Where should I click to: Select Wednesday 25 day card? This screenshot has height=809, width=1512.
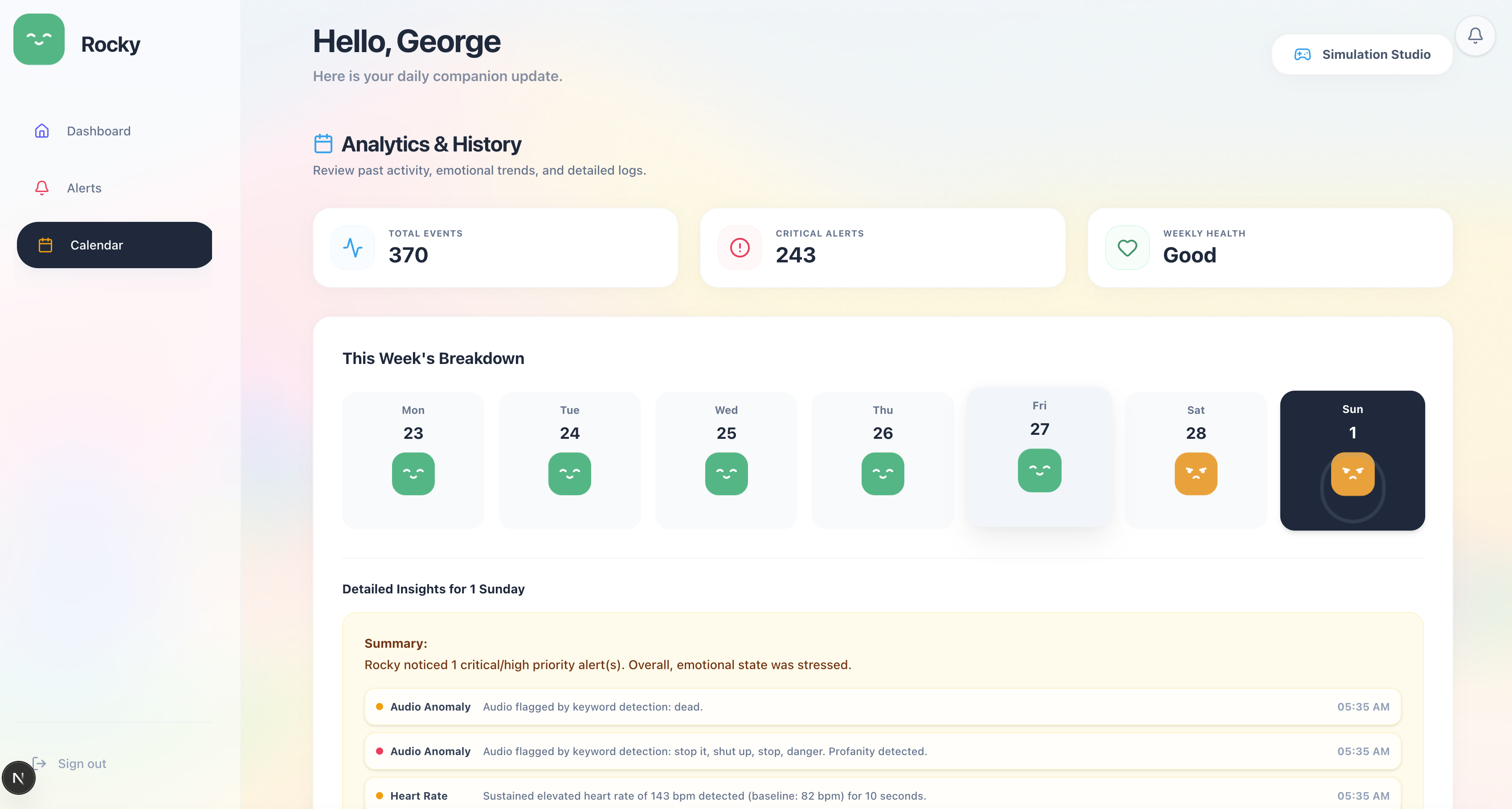click(x=726, y=460)
